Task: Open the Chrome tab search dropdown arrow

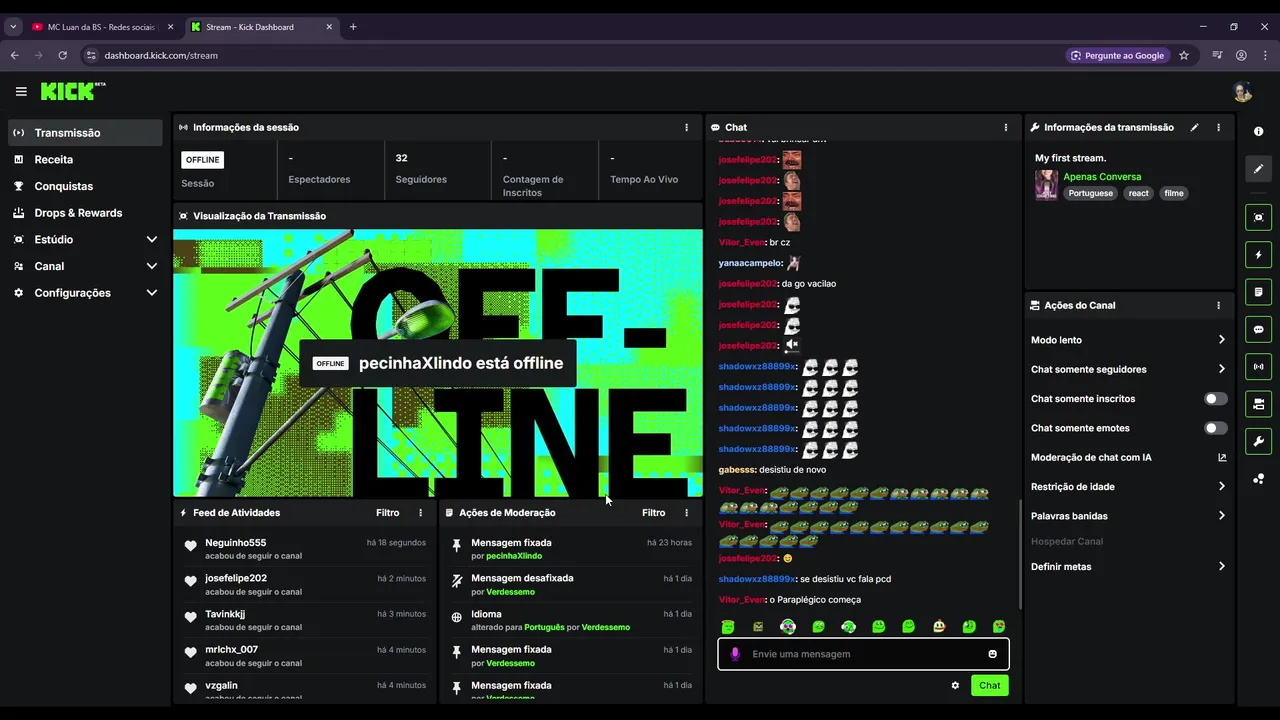Action: 13,27
